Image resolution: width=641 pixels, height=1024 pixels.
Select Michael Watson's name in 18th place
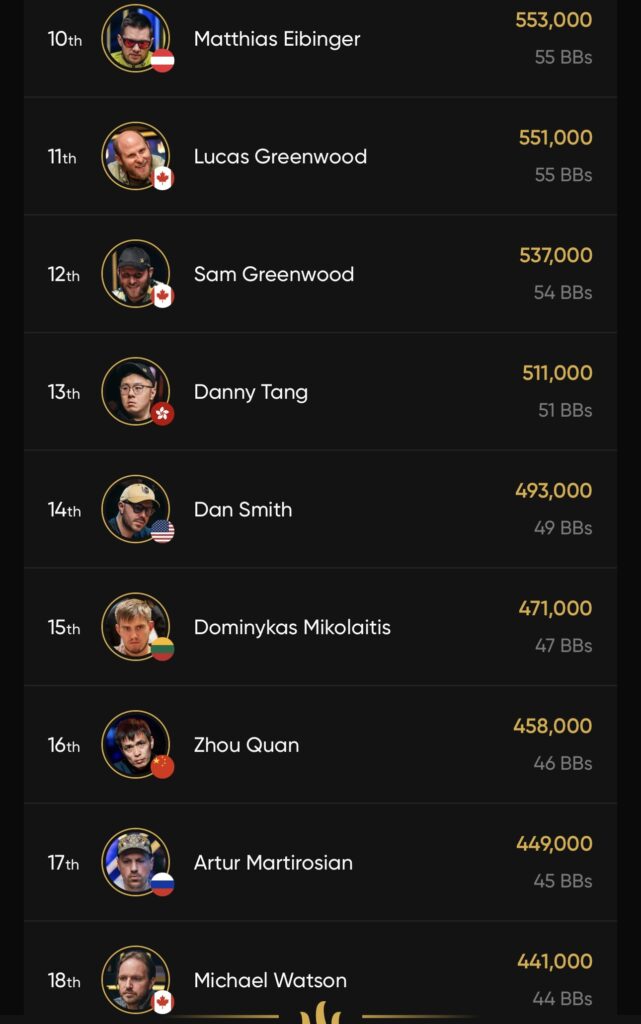(270, 980)
